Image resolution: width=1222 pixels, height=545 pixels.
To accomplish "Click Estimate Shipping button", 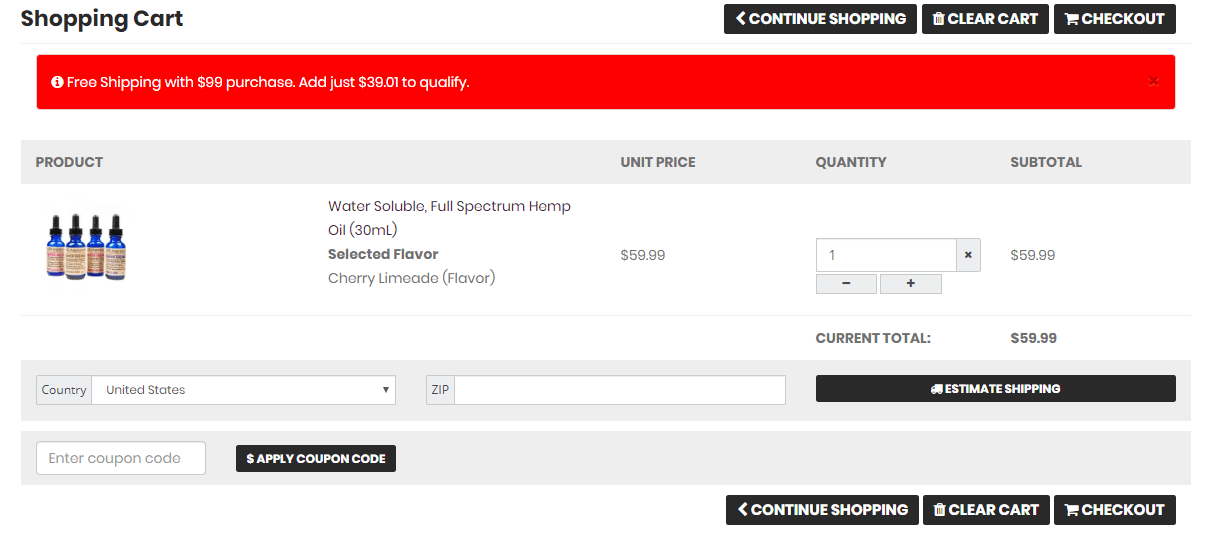I will 996,389.
